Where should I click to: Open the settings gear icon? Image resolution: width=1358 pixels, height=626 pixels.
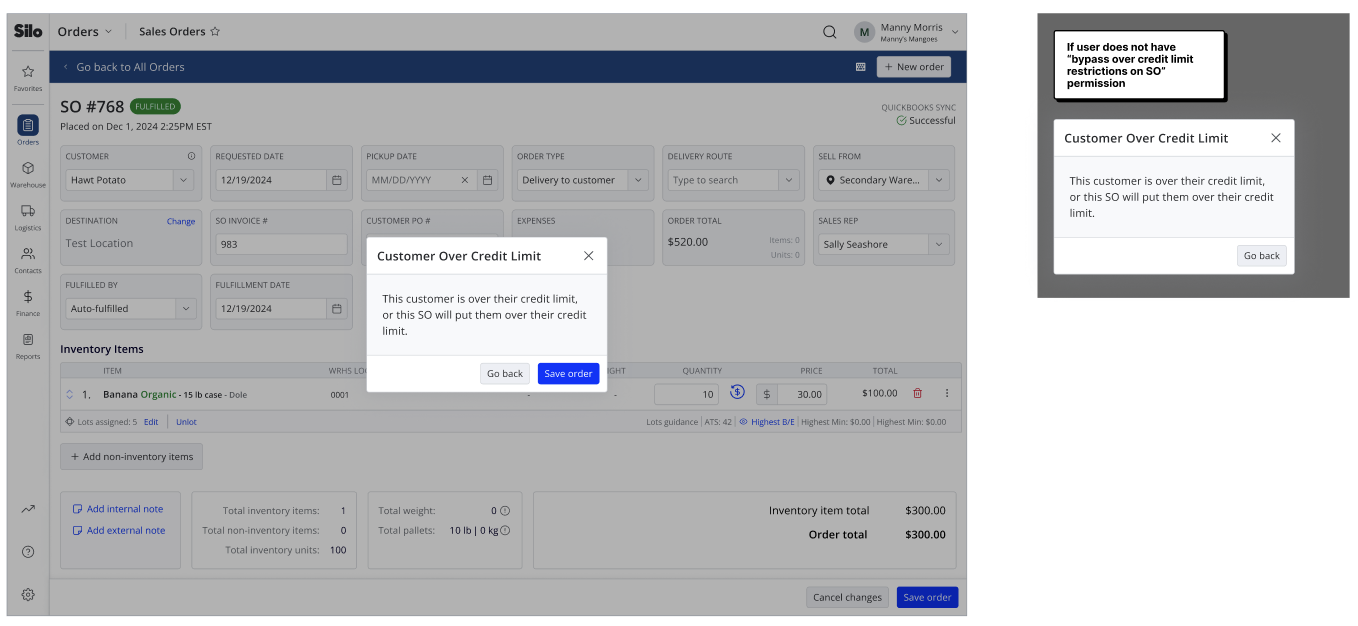point(28,594)
